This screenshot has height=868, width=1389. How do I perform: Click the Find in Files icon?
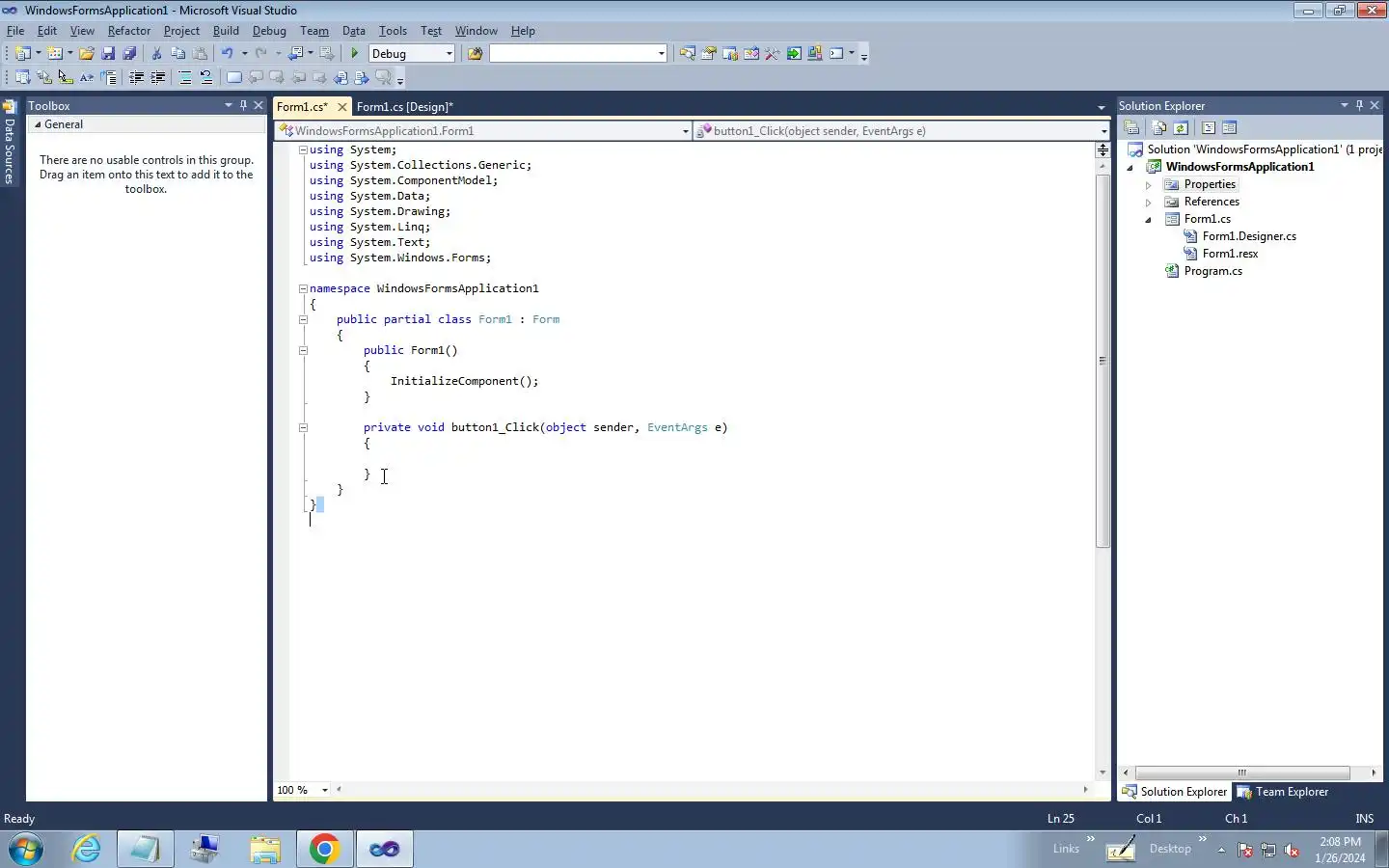pos(475,54)
